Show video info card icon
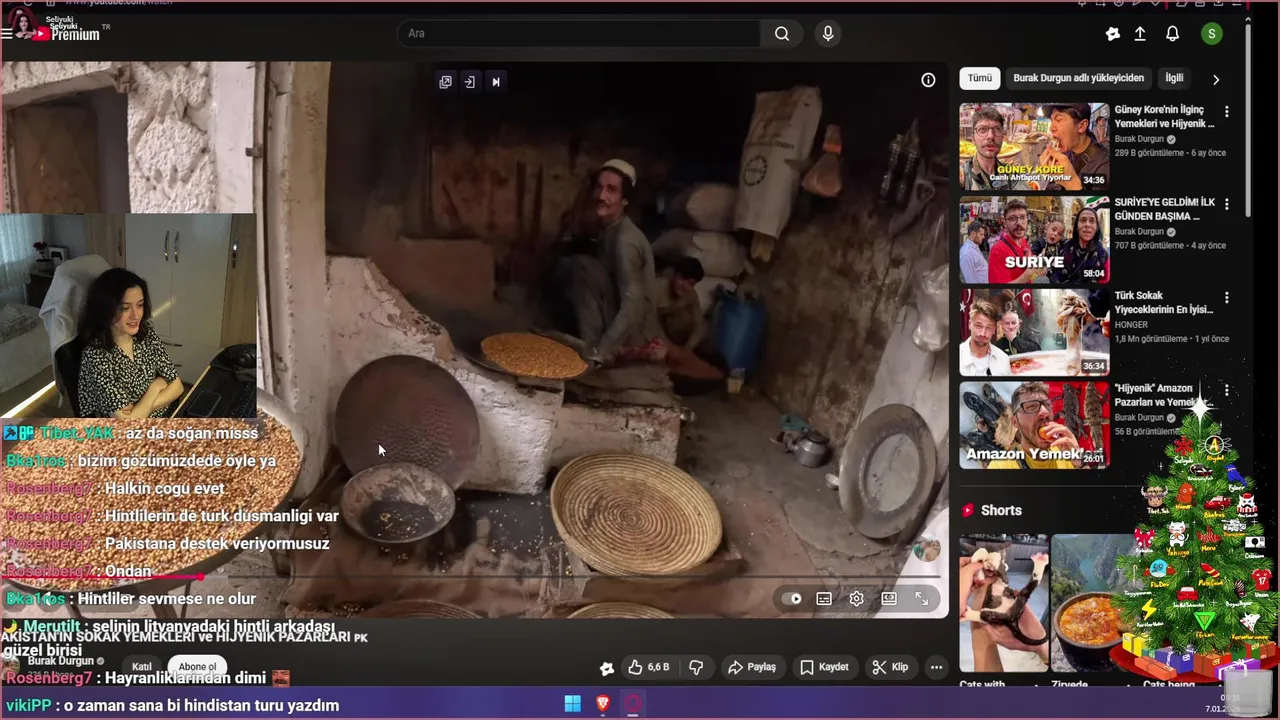Screen dimensions: 1280x720 928,80
